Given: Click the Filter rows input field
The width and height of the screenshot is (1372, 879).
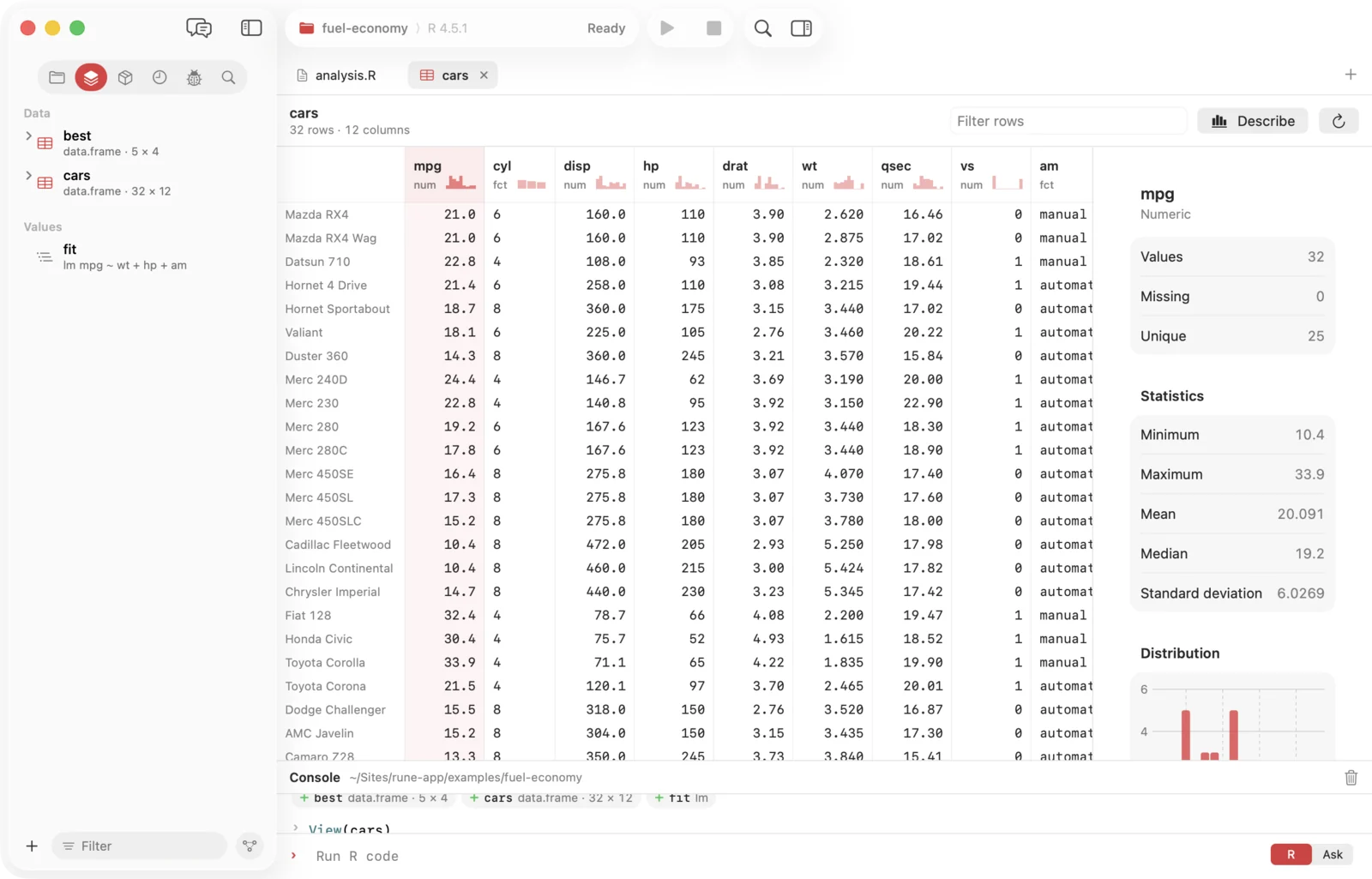Looking at the screenshot, I should (1068, 121).
